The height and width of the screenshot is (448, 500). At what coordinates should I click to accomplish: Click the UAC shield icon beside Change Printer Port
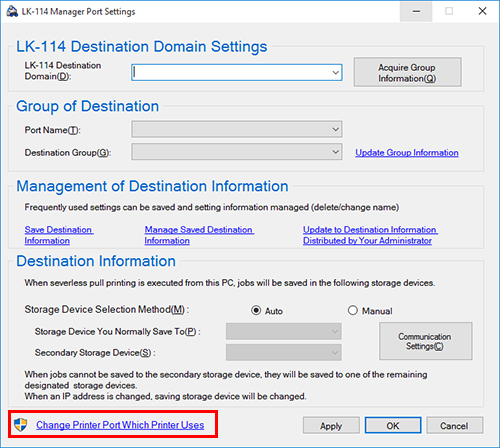click(x=21, y=425)
